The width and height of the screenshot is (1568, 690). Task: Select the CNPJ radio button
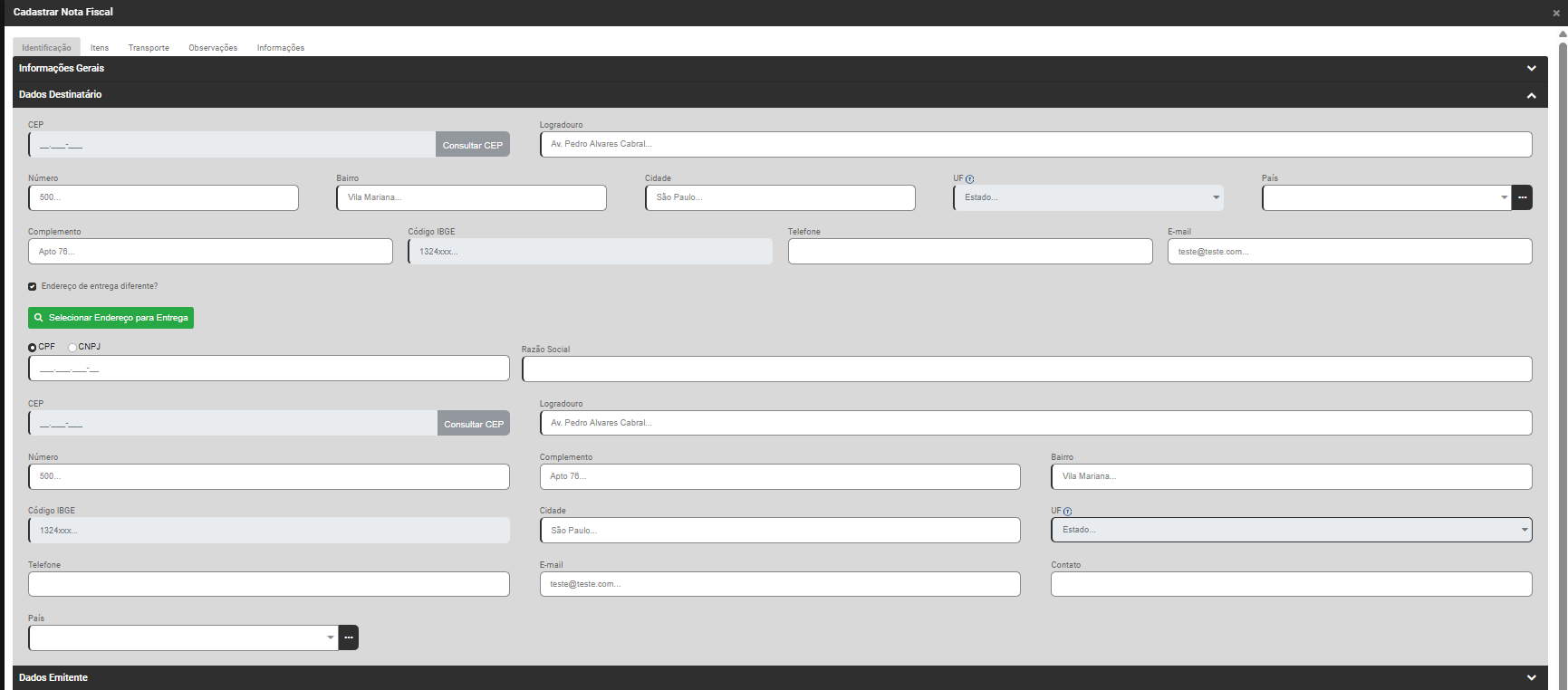[72, 348]
